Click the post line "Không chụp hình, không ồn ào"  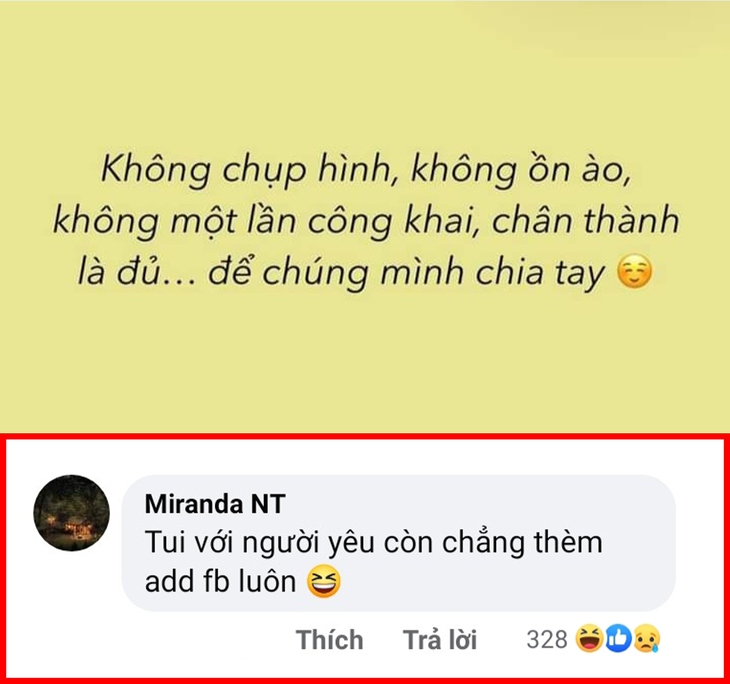366,170
